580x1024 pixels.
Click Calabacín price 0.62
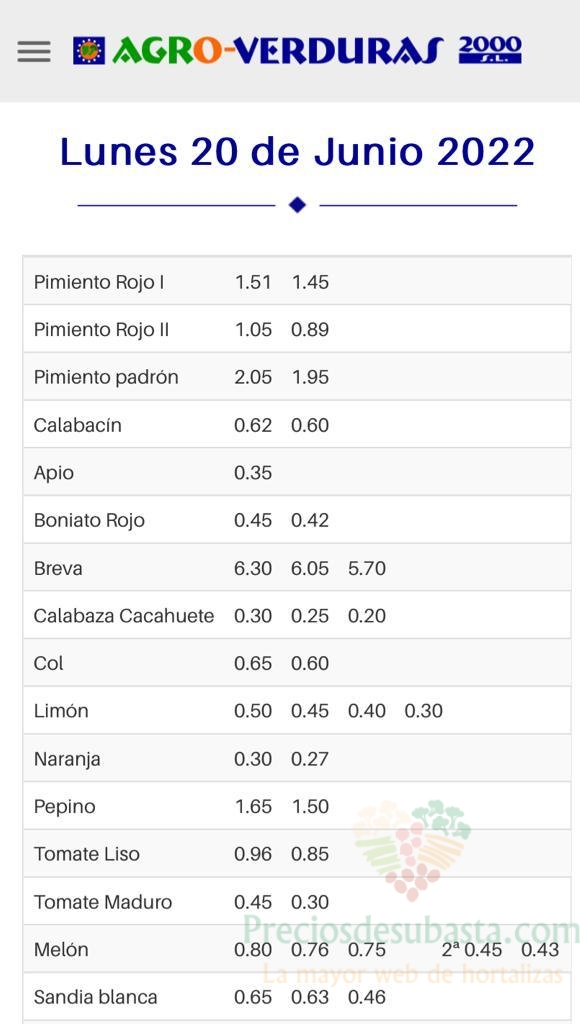[253, 425]
